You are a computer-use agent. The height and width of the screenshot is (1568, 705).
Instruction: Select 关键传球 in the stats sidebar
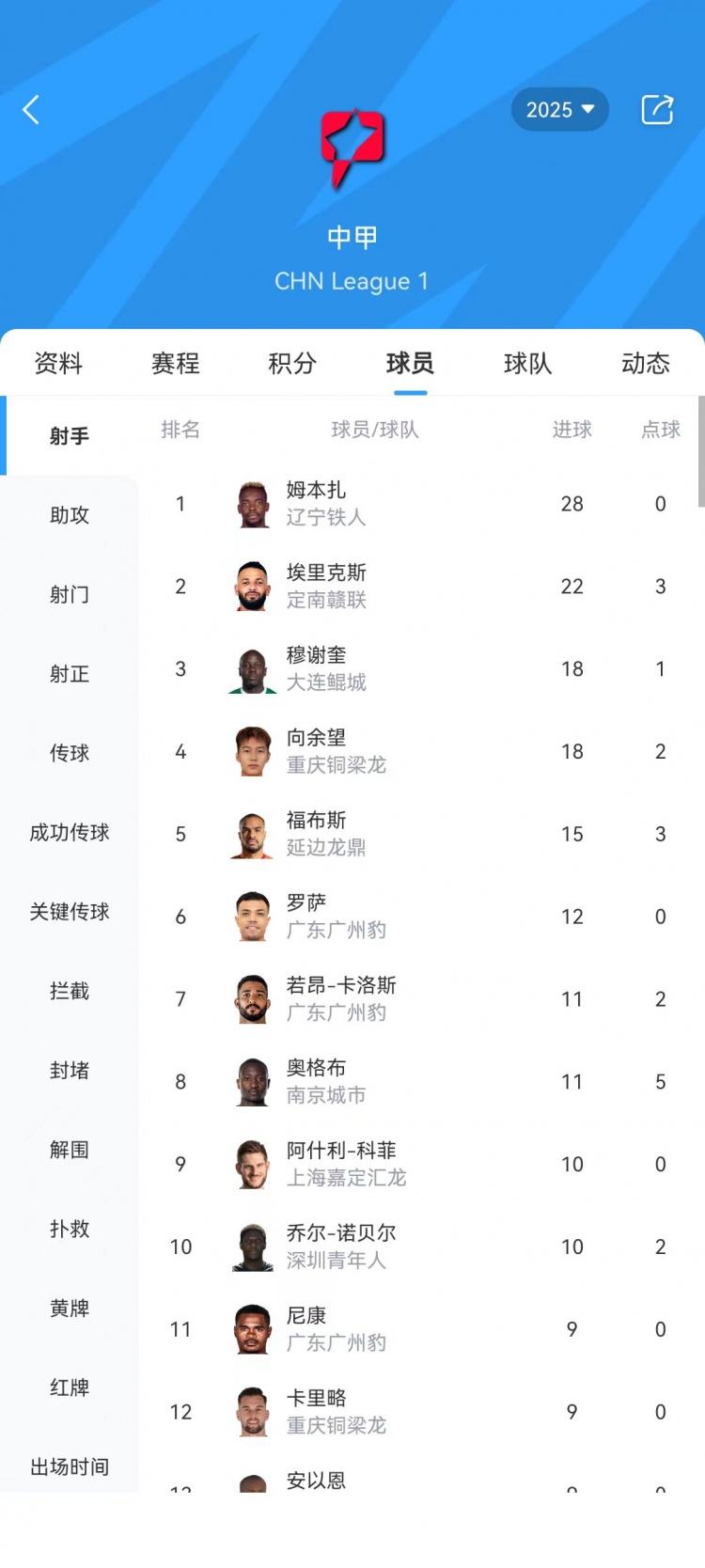pyautogui.click(x=70, y=912)
